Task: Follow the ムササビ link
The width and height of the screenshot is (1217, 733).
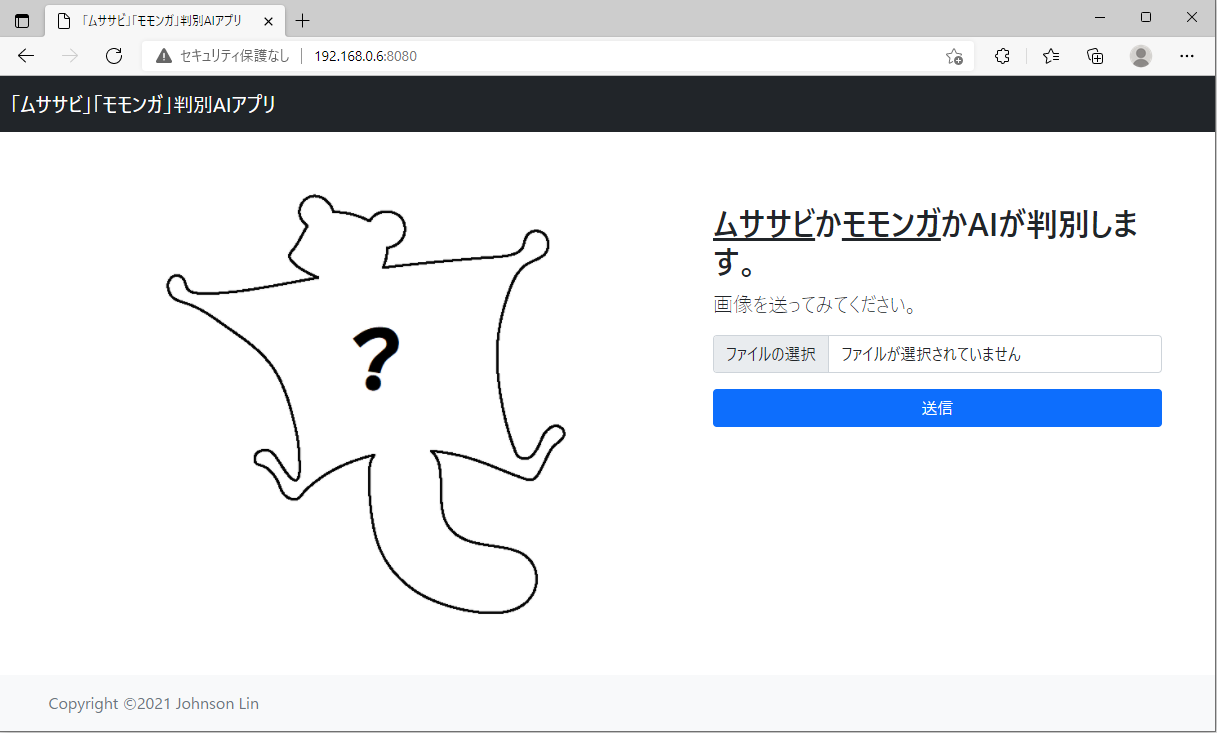Action: click(763, 225)
